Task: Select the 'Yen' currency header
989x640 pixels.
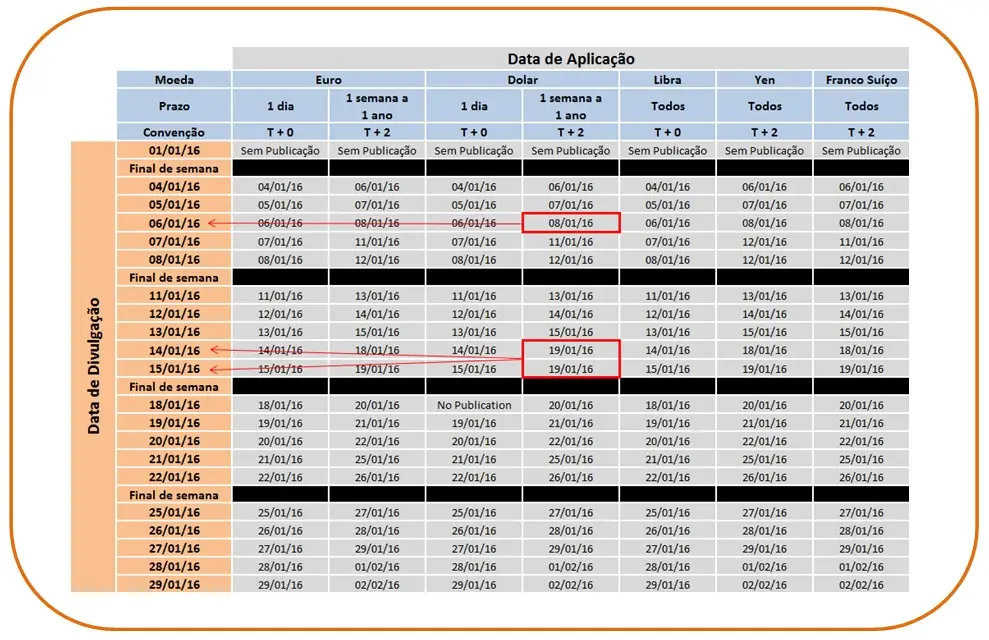Action: click(764, 79)
